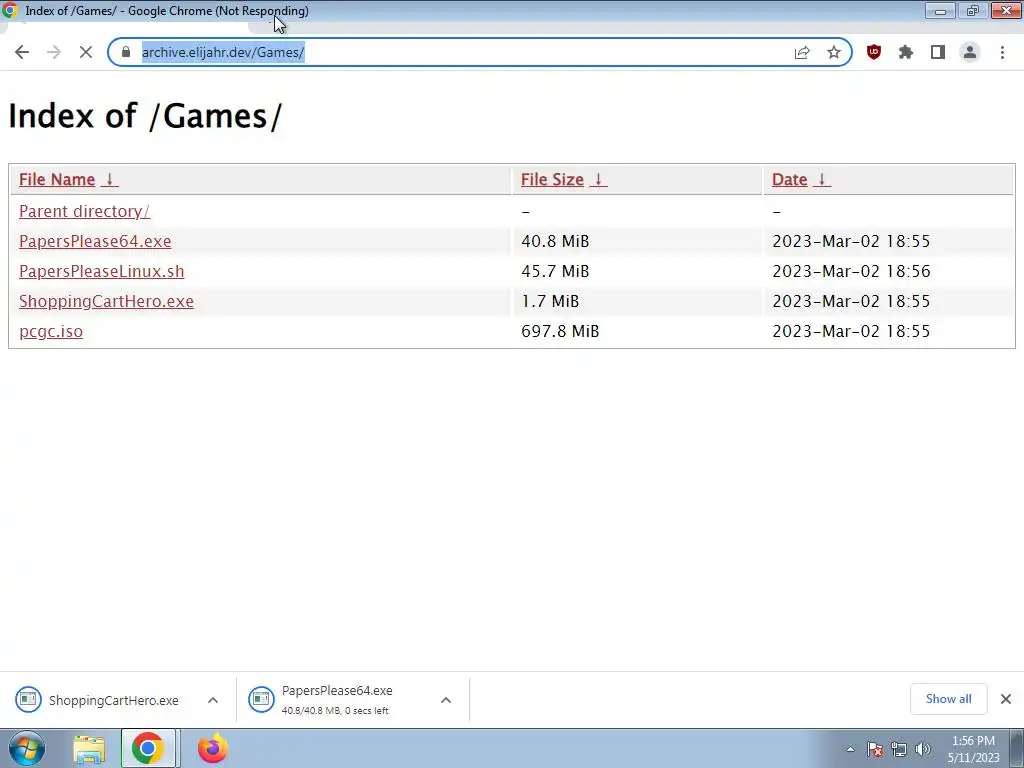Viewport: 1024px width, 768px height.
Task: Show hidden tray icons
Action: (x=850, y=749)
